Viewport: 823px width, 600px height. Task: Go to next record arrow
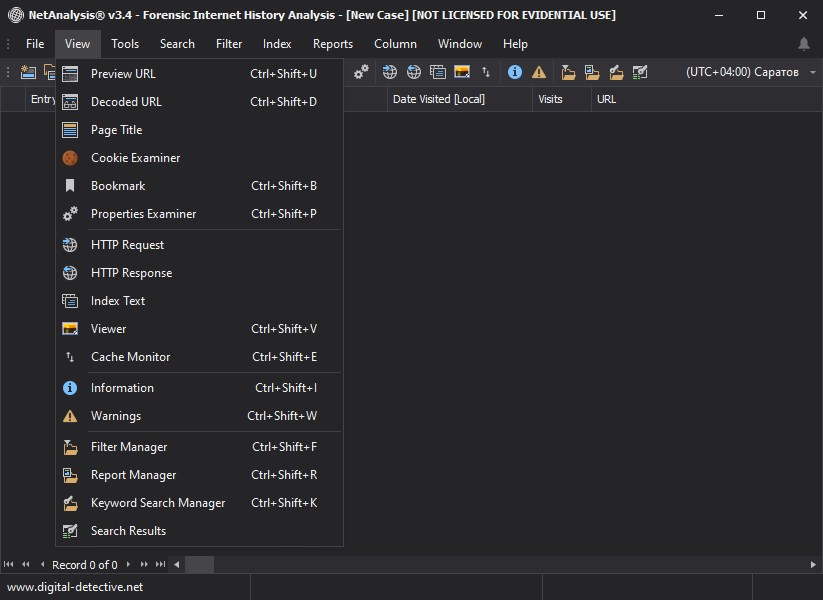pos(128,564)
